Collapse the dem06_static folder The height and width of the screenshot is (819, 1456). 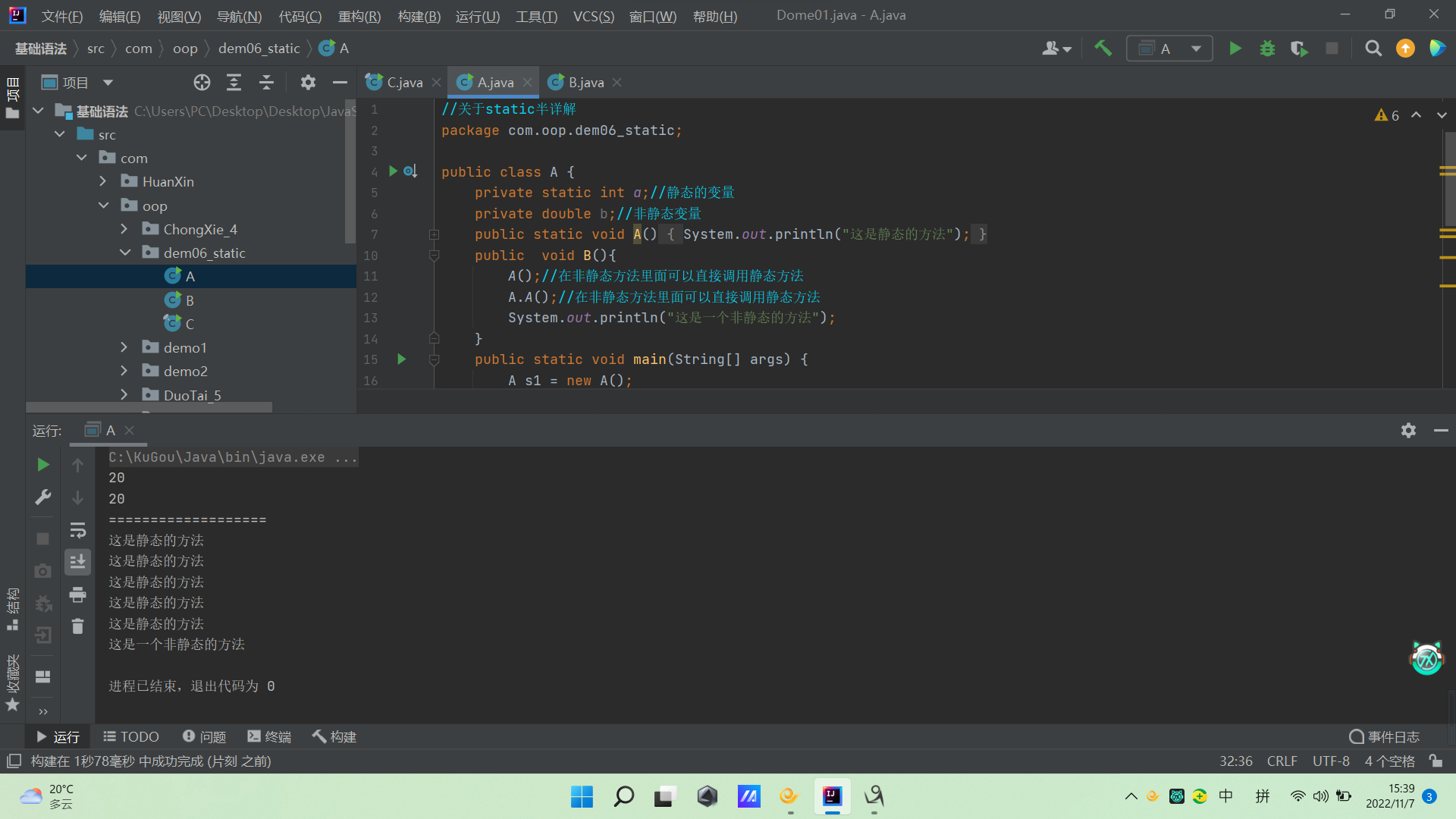125,253
